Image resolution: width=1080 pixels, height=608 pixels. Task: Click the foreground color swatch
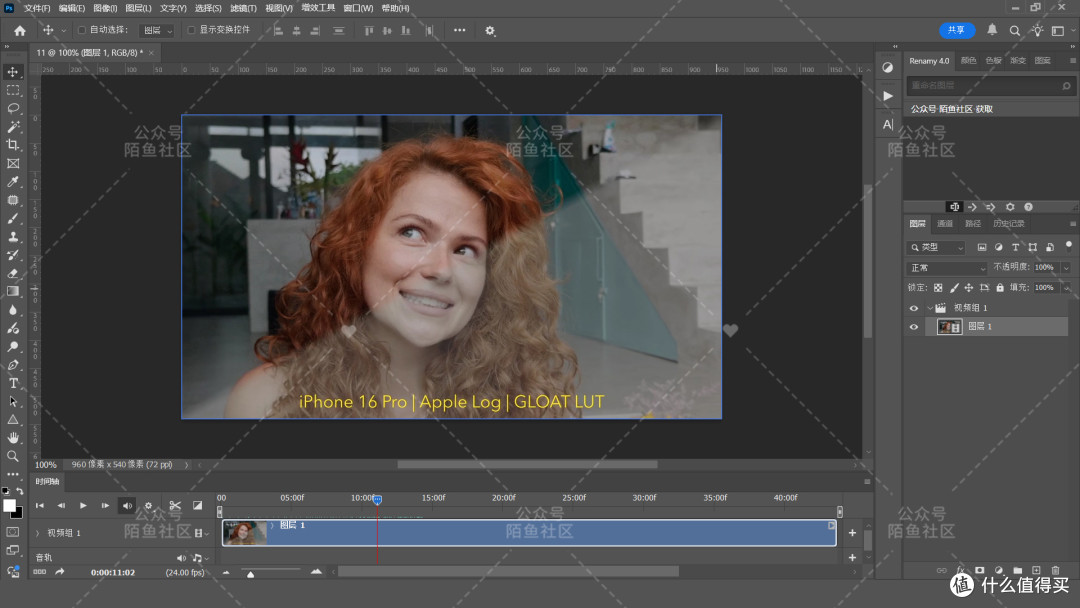(9, 506)
